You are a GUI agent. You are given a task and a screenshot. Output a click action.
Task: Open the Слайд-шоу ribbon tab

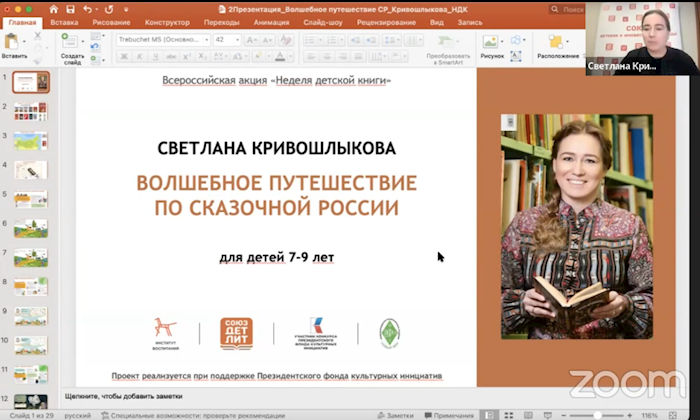point(323,22)
